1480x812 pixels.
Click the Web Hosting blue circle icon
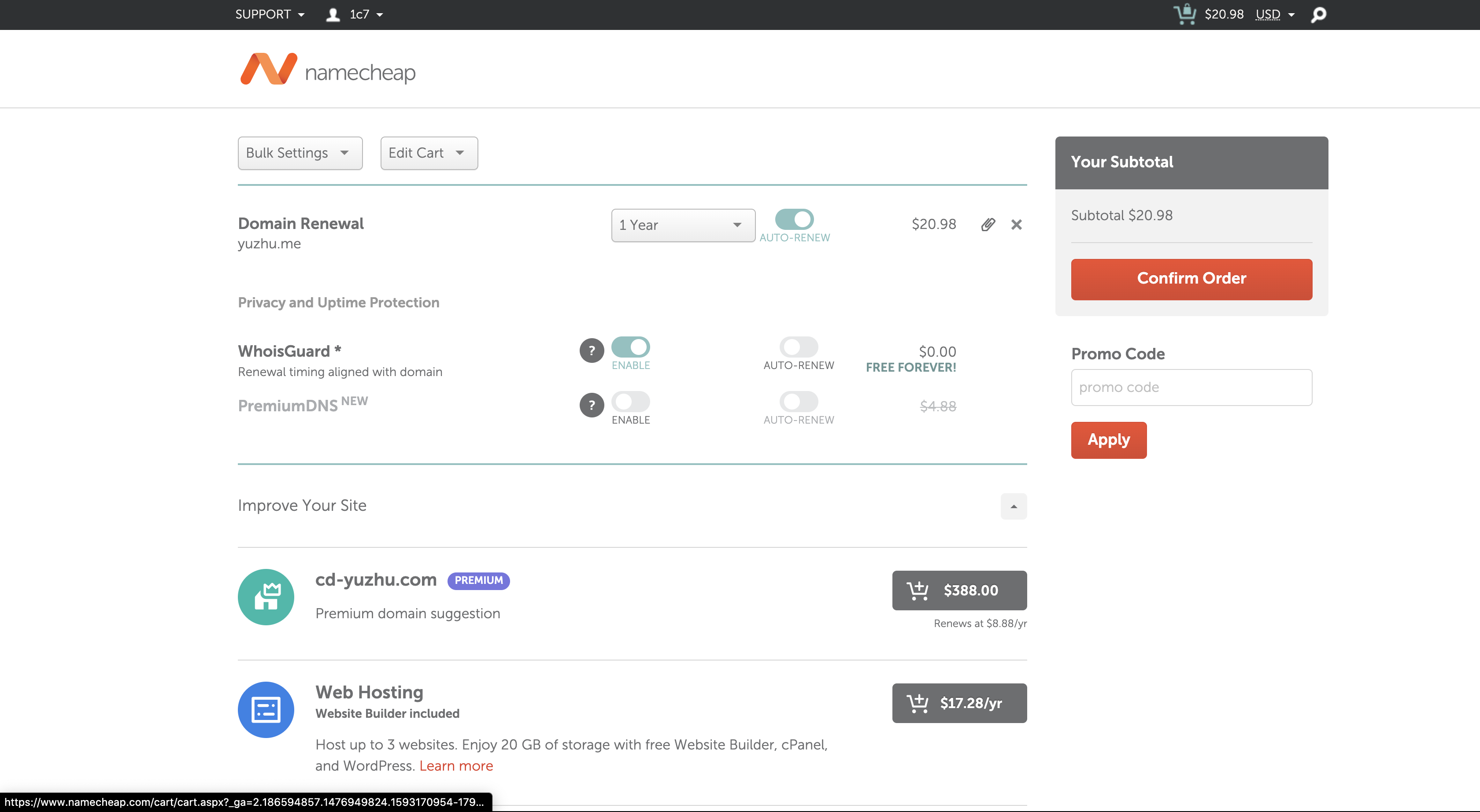point(266,709)
